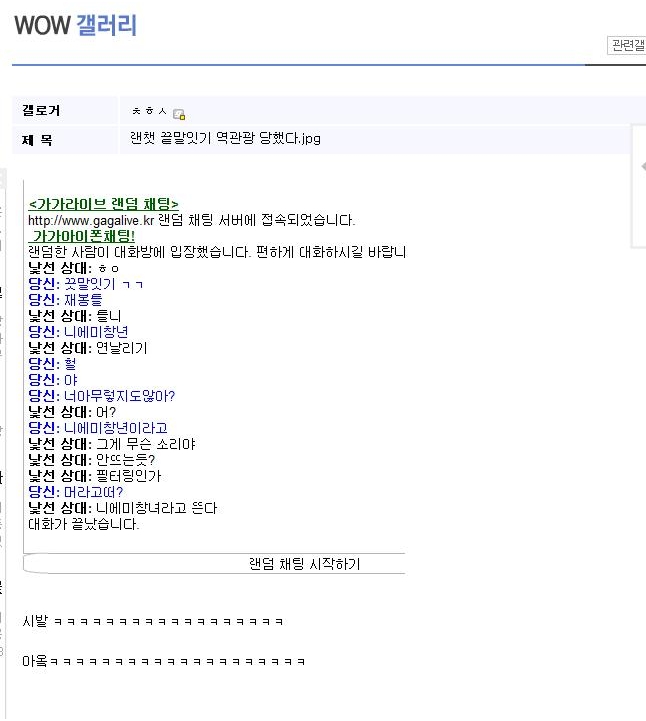646x721 pixels.
Task: Select the author name ㅊㅎㅅ
Action: 149,111
